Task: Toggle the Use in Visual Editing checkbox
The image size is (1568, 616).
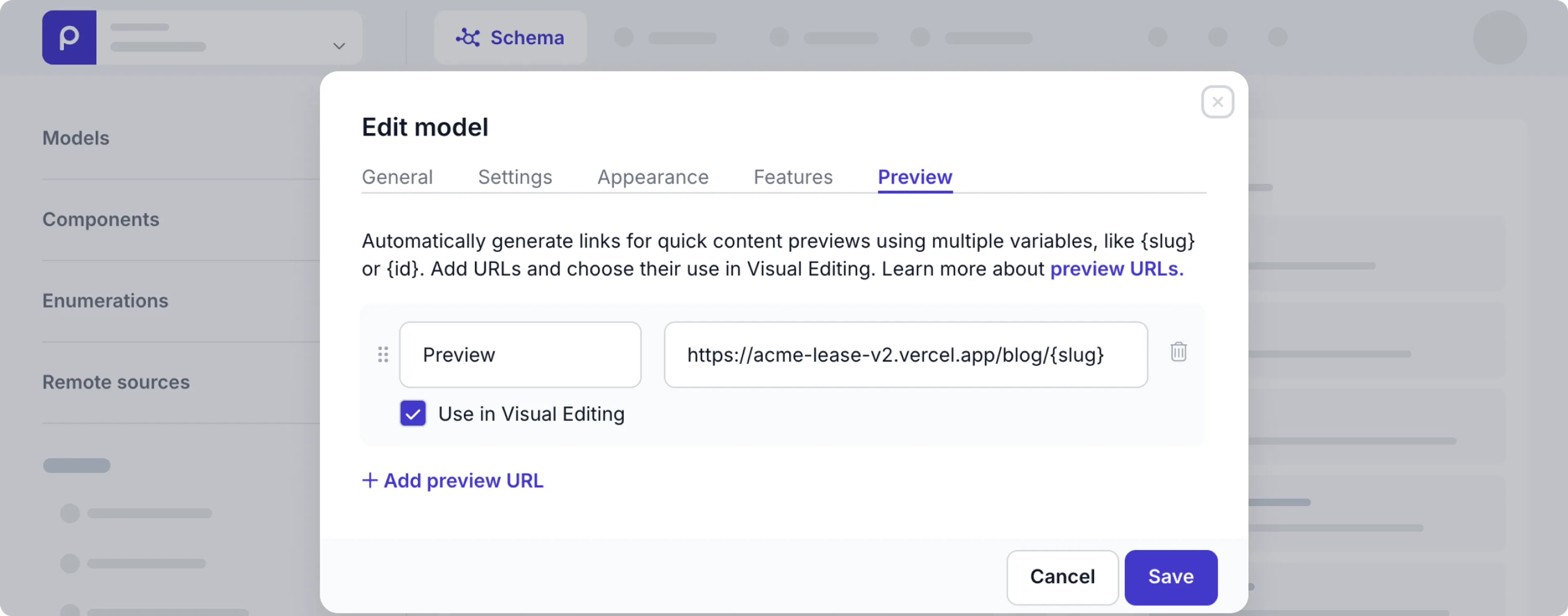Action: coord(413,414)
